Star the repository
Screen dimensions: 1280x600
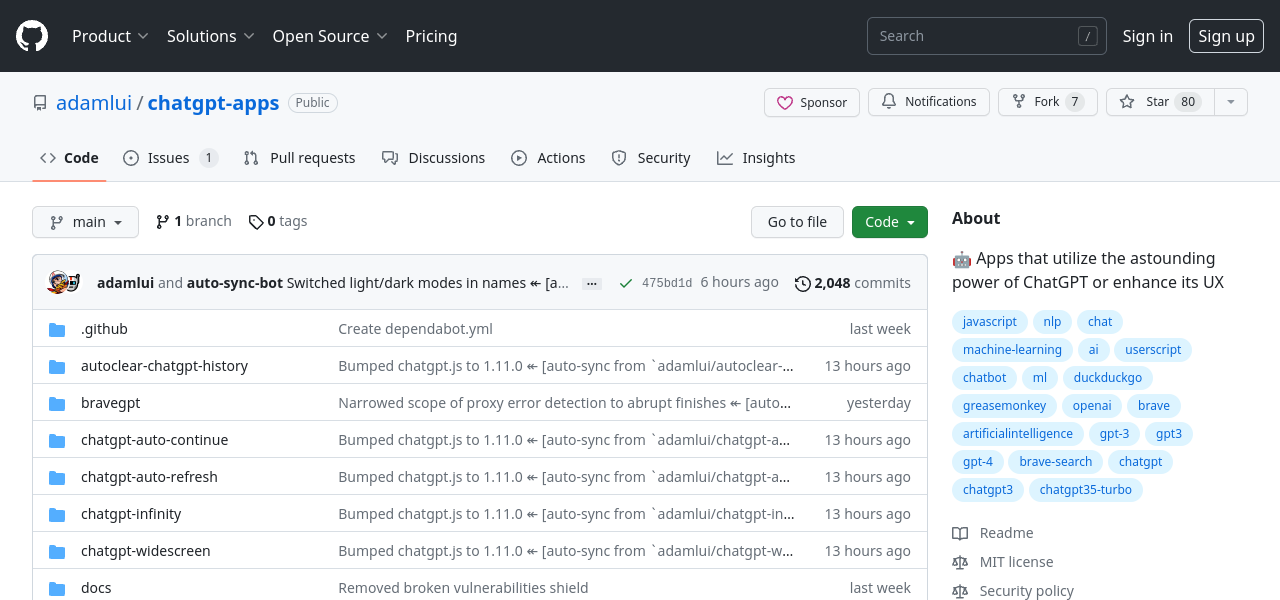(1159, 102)
